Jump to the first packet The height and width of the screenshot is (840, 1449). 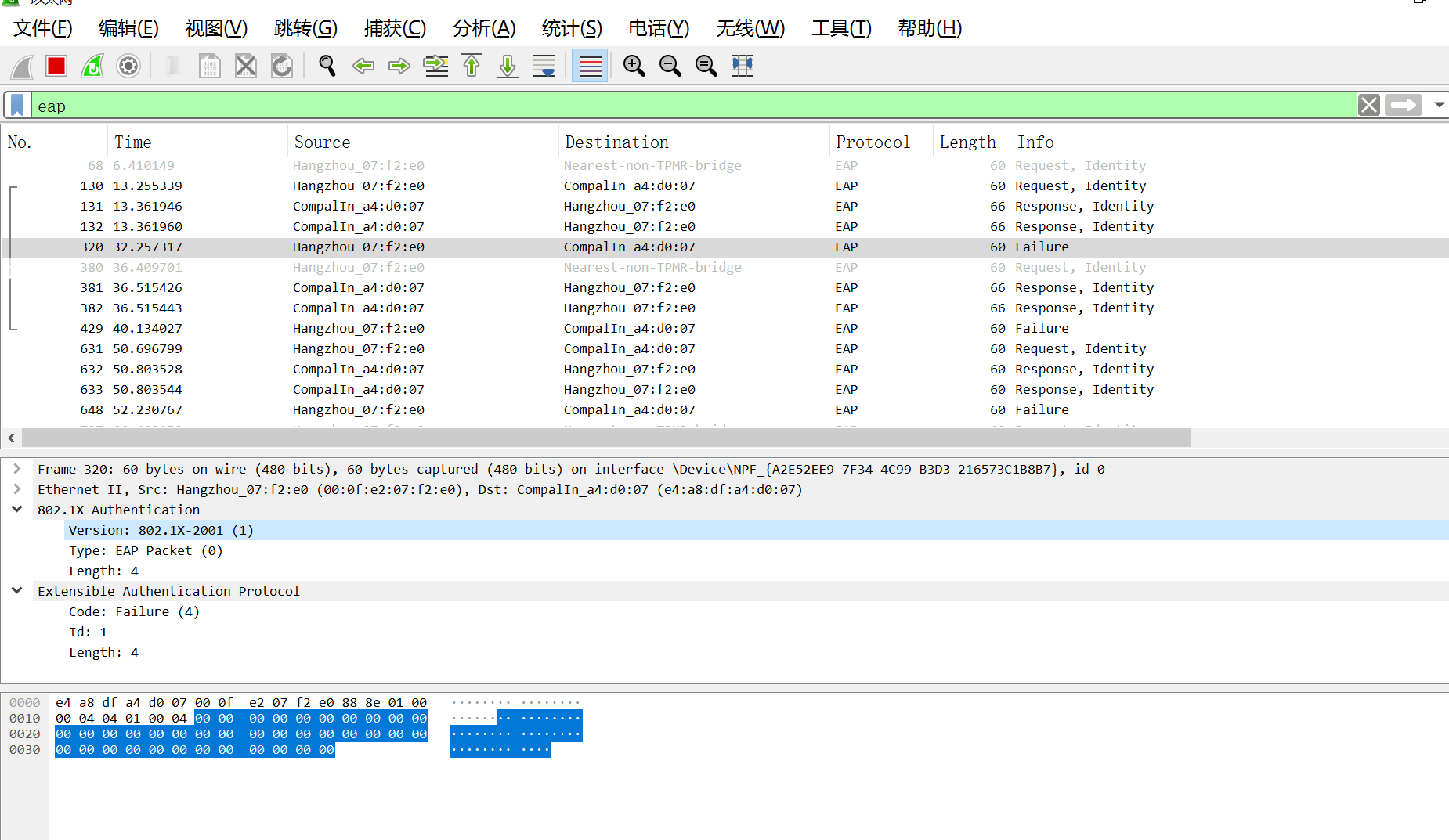[472, 66]
